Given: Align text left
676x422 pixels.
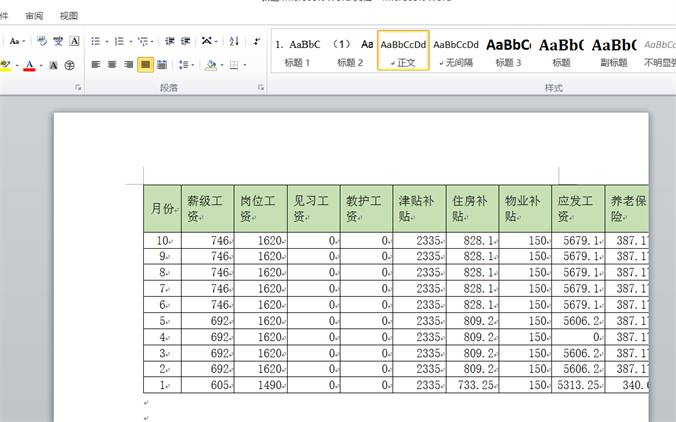Looking at the screenshot, I should point(96,65).
